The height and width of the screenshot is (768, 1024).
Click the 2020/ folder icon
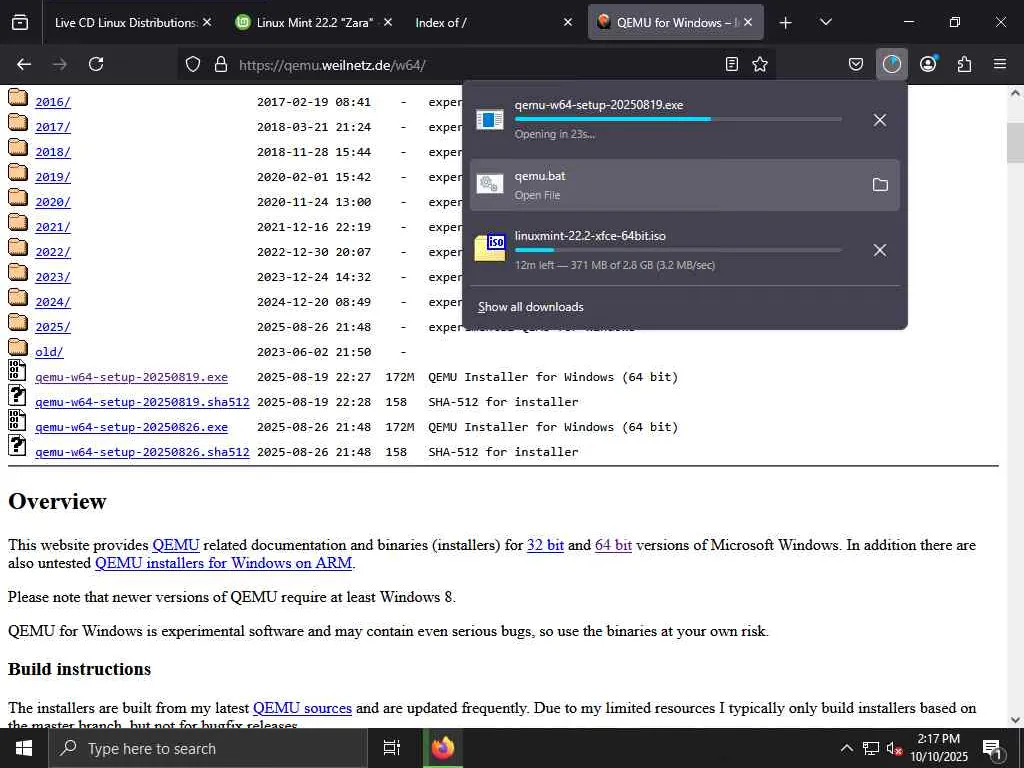[18, 198]
